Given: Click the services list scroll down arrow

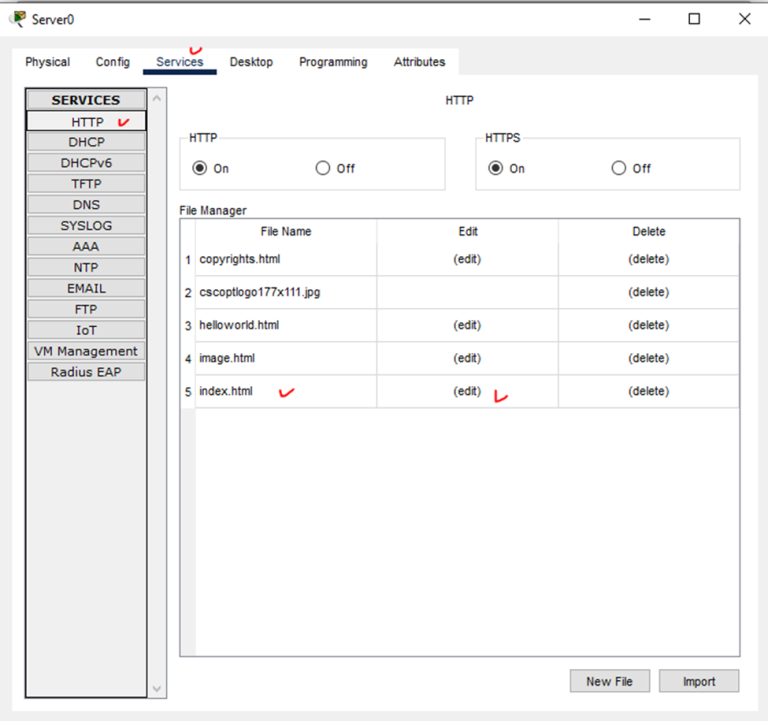Looking at the screenshot, I should 157,689.
